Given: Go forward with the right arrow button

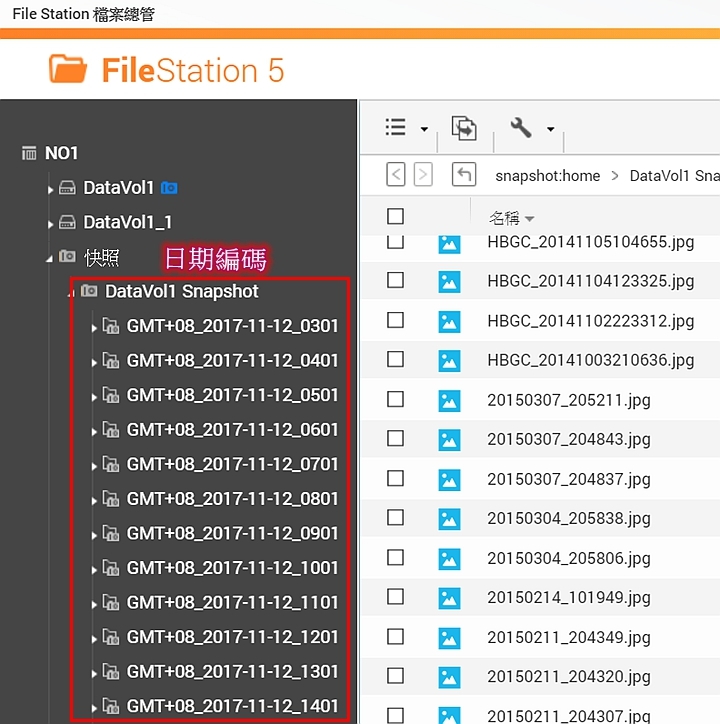Looking at the screenshot, I should tap(423, 175).
